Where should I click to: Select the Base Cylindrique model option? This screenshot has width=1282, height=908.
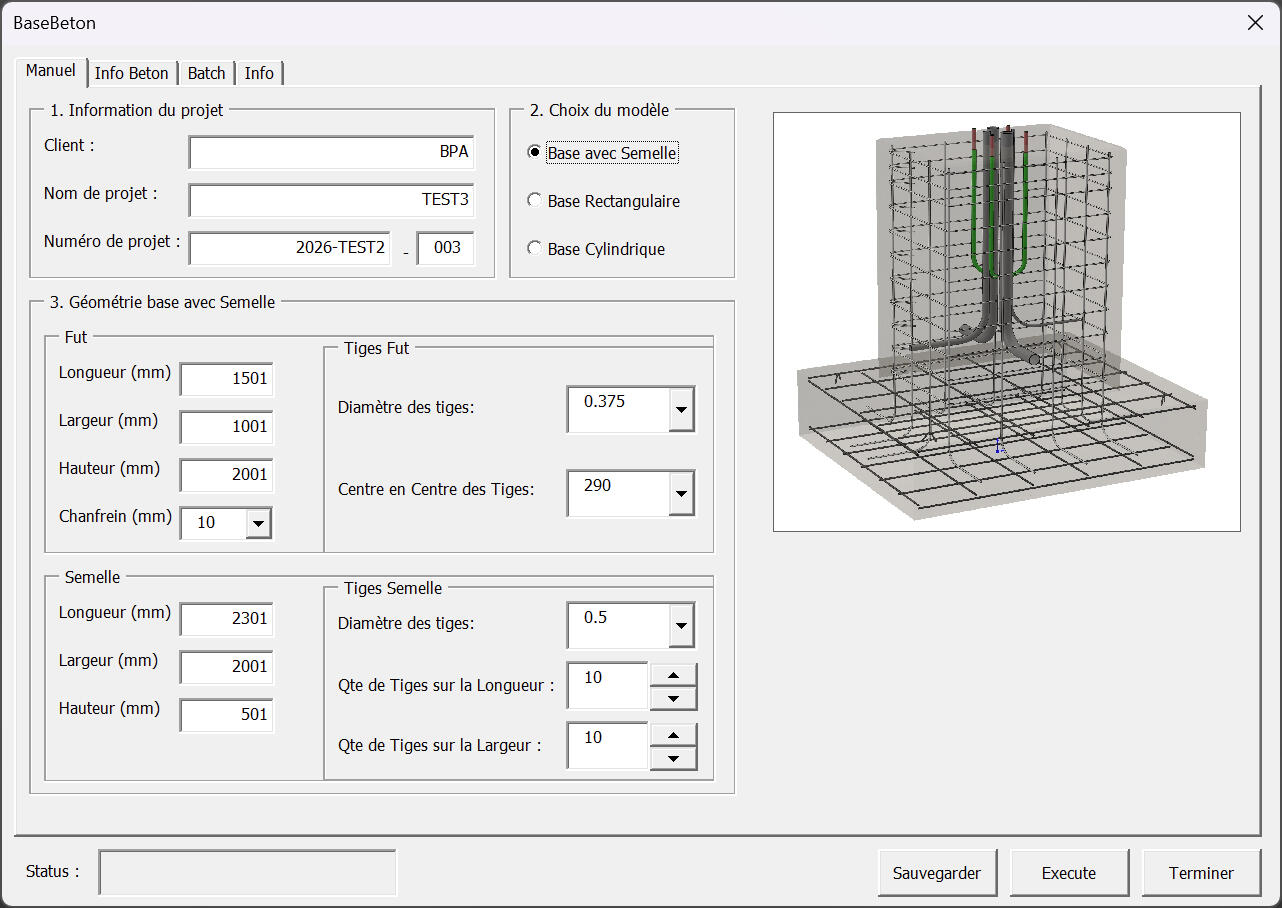click(534, 248)
